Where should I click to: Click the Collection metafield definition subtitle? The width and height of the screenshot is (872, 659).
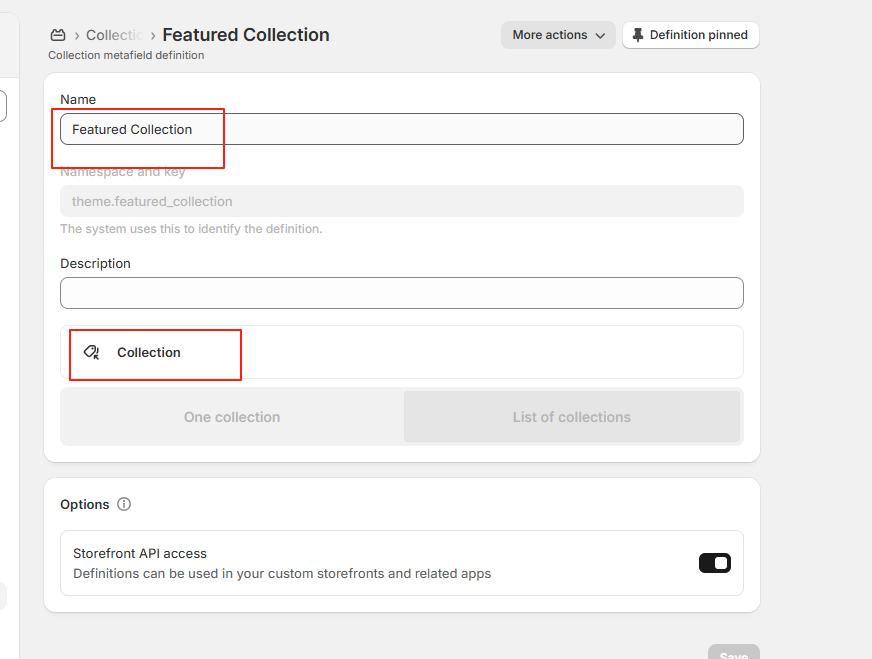(x=126, y=56)
